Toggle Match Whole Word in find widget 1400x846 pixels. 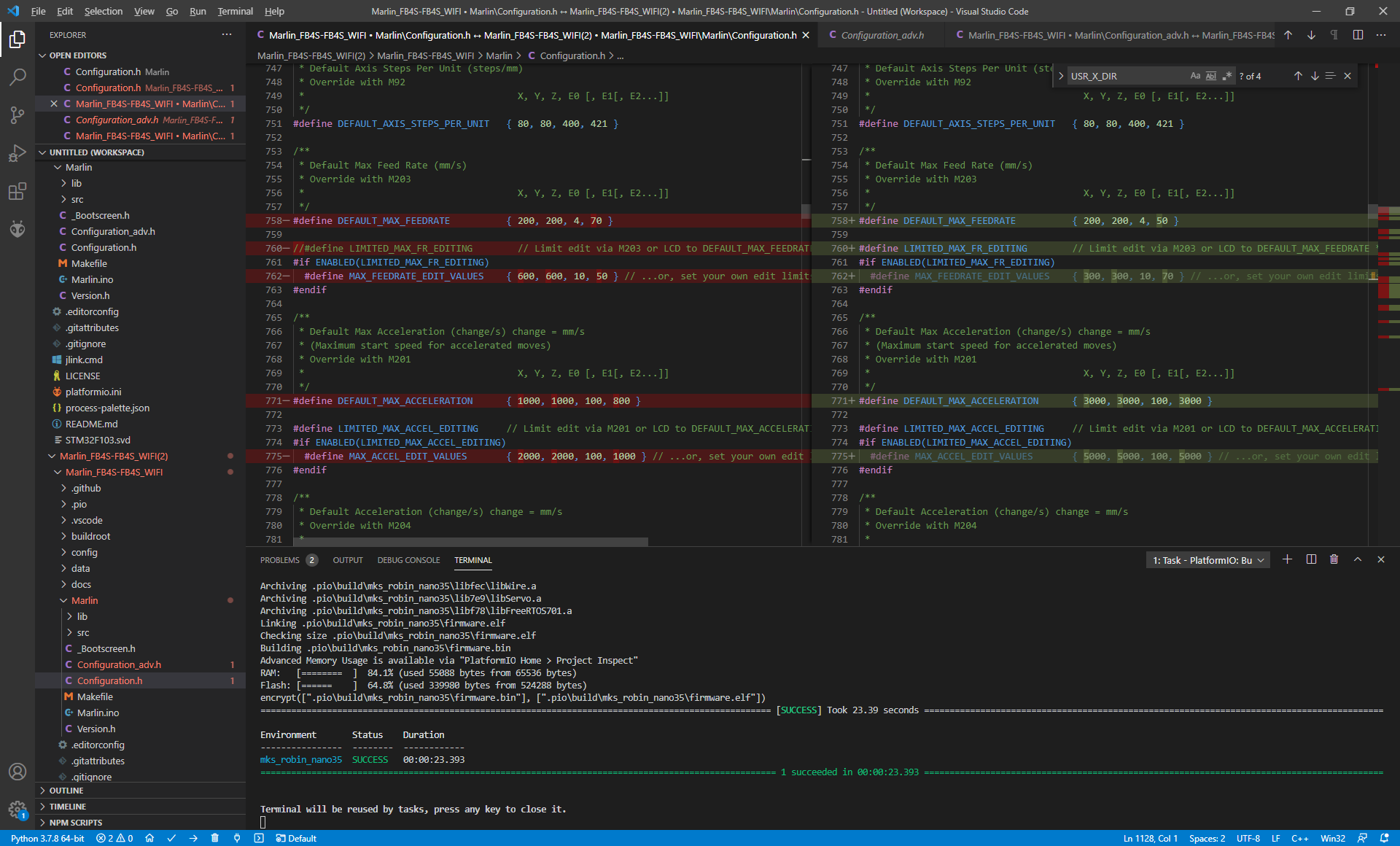point(1211,76)
